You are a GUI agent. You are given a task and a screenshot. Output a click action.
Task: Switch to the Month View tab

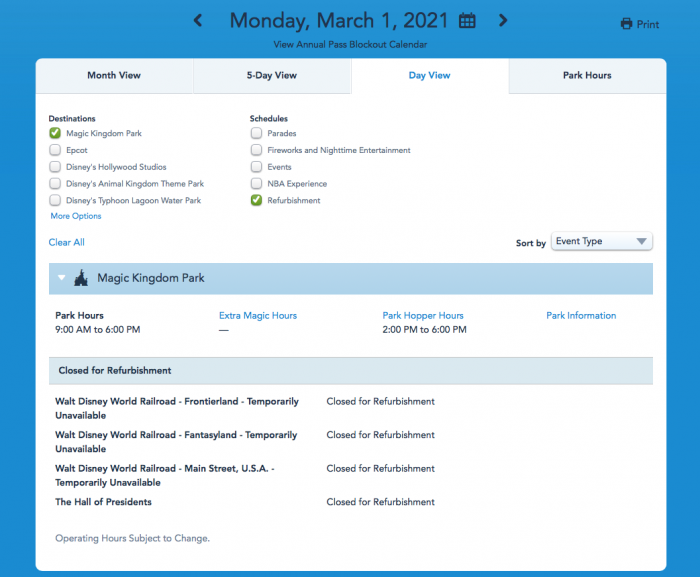pyautogui.click(x=114, y=75)
